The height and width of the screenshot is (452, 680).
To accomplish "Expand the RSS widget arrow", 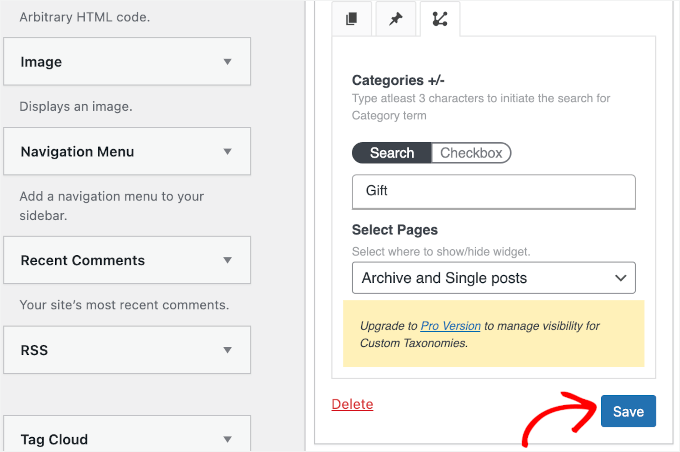I will point(227,350).
